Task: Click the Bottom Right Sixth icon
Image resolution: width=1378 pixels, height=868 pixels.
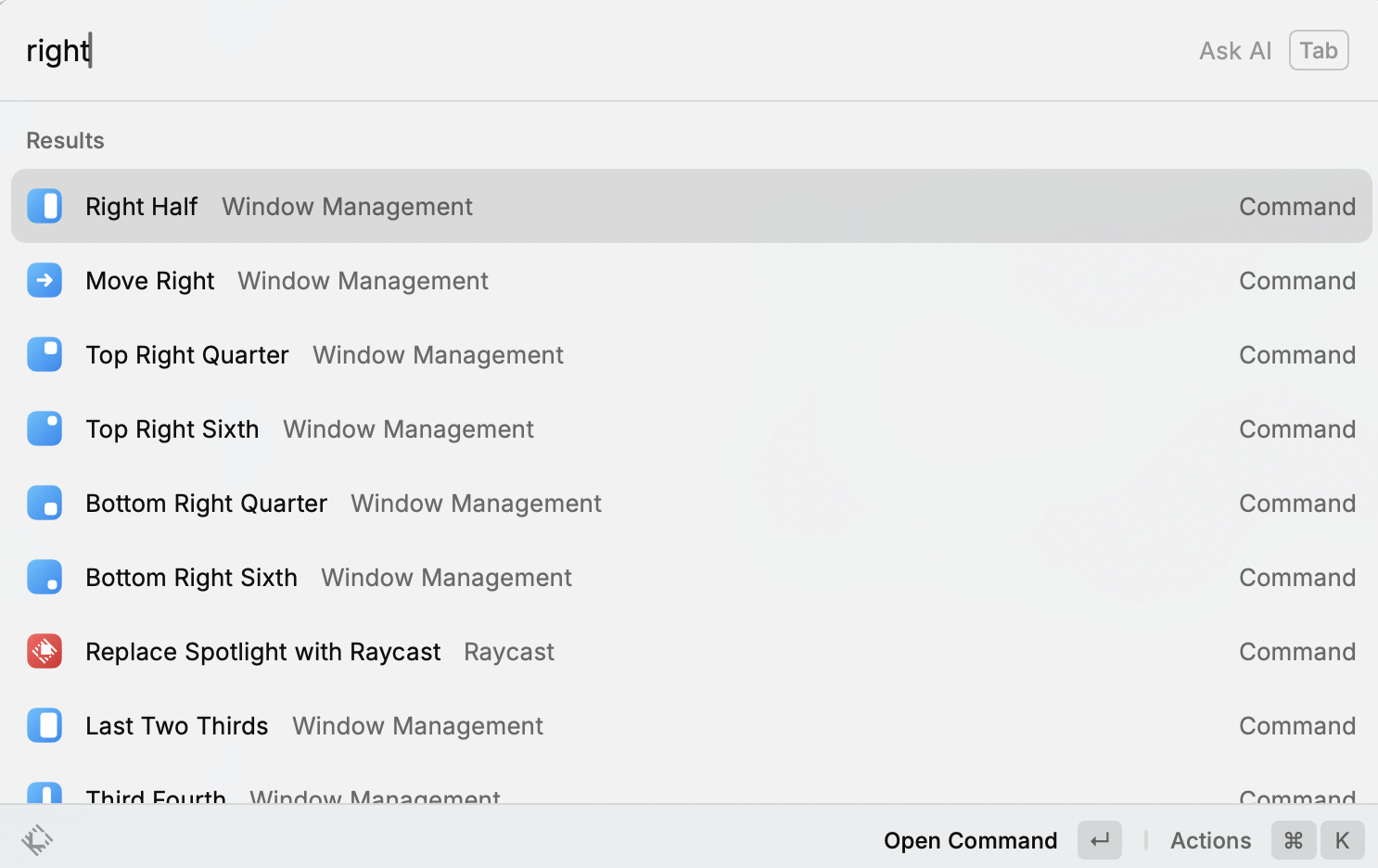Action: (45, 577)
